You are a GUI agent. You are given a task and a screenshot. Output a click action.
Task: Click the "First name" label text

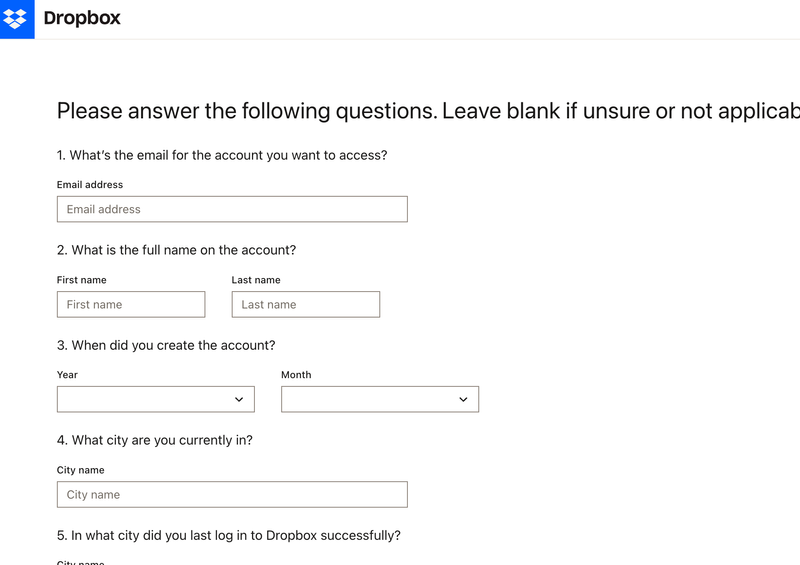(x=82, y=280)
